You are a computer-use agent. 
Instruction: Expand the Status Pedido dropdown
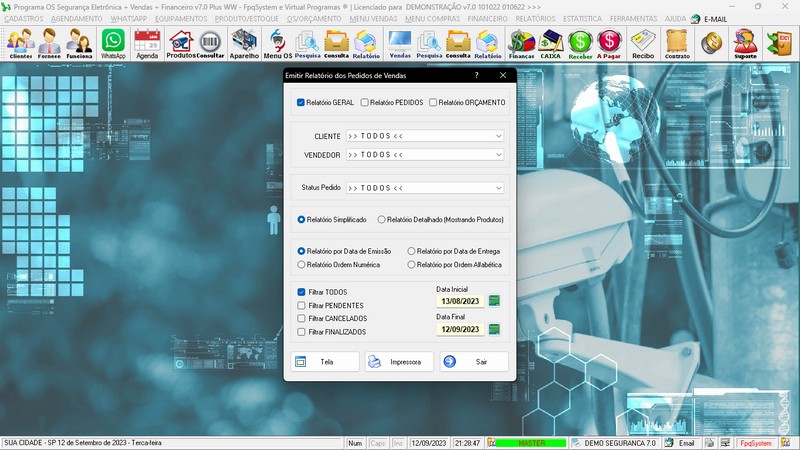coord(498,188)
